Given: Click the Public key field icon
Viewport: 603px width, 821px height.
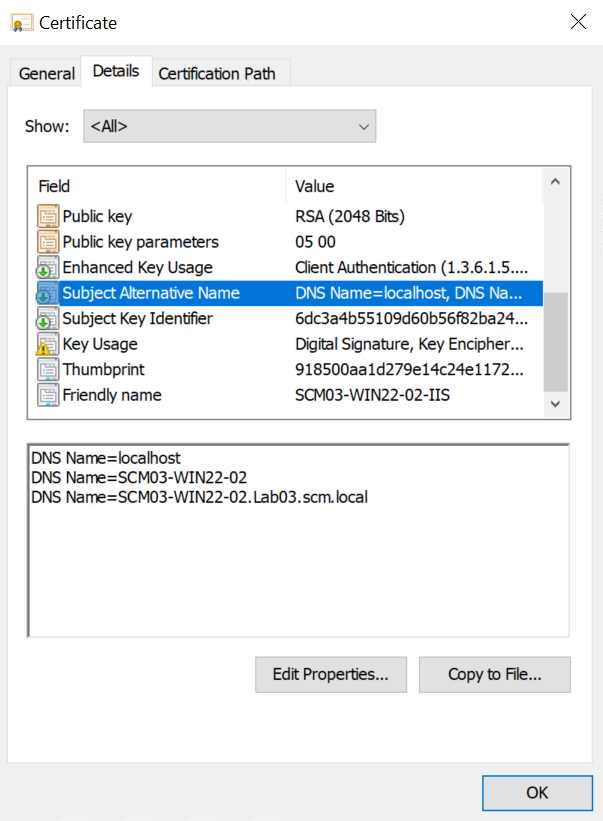Looking at the screenshot, I should click(x=48, y=216).
